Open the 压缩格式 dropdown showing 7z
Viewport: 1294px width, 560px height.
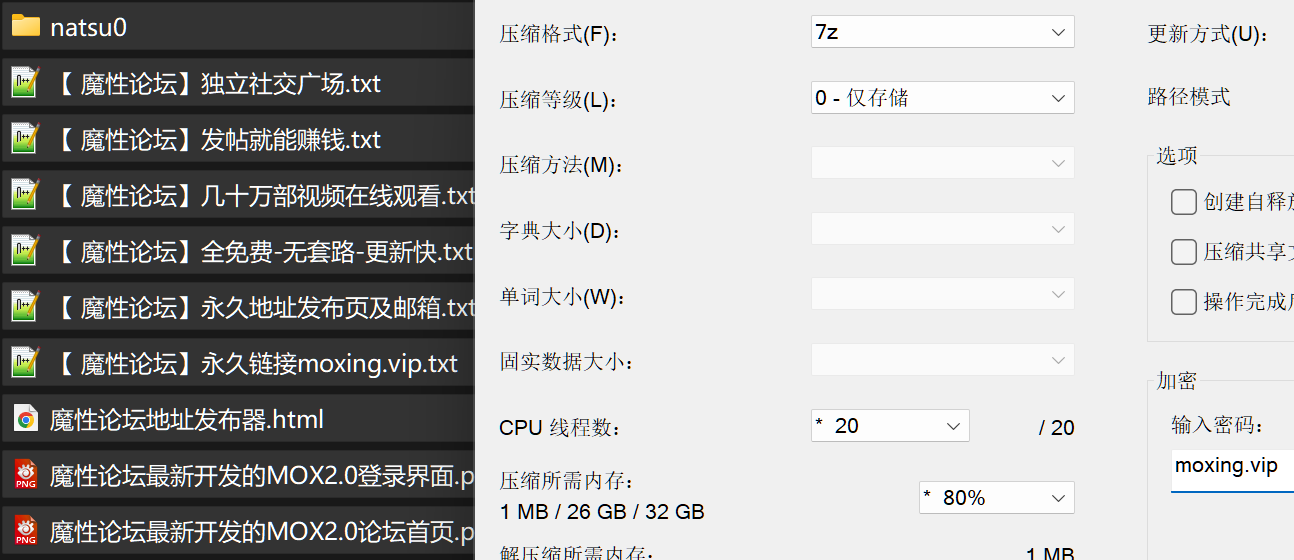(x=943, y=32)
